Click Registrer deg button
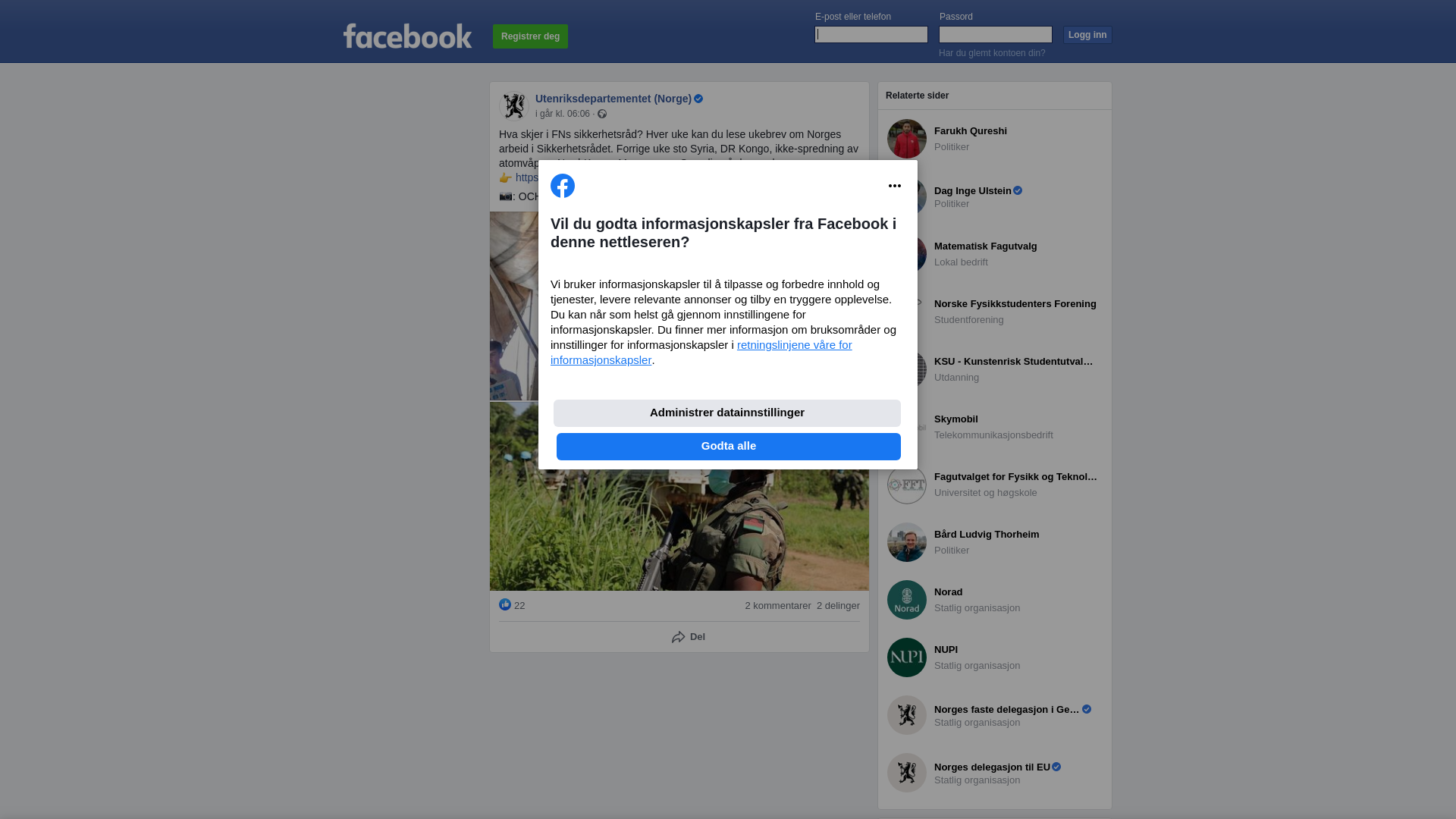Viewport: 1456px width, 819px height. click(x=530, y=36)
